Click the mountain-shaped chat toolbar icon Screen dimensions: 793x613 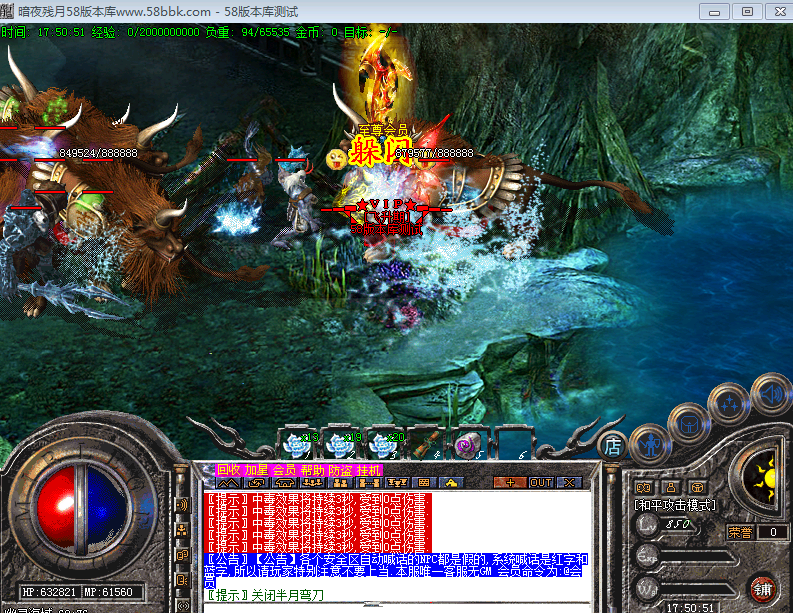[228, 483]
